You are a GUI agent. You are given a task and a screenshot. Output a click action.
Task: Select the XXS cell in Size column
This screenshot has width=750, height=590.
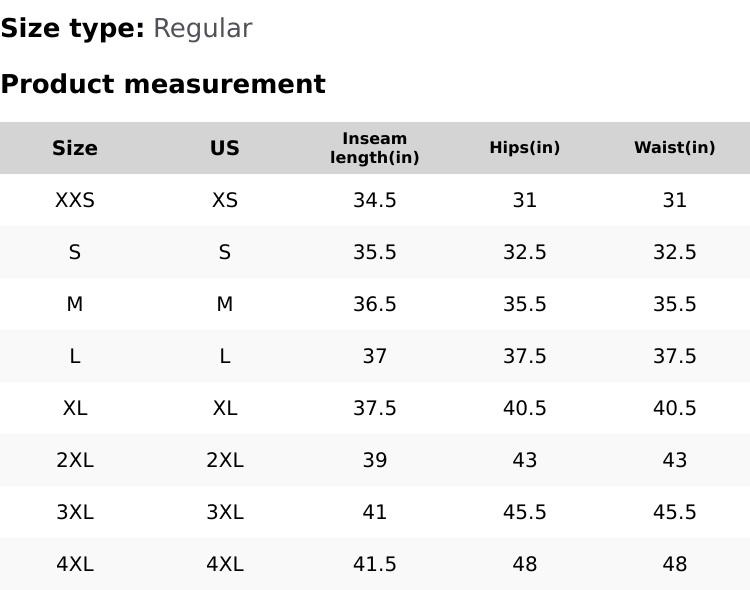(x=75, y=200)
